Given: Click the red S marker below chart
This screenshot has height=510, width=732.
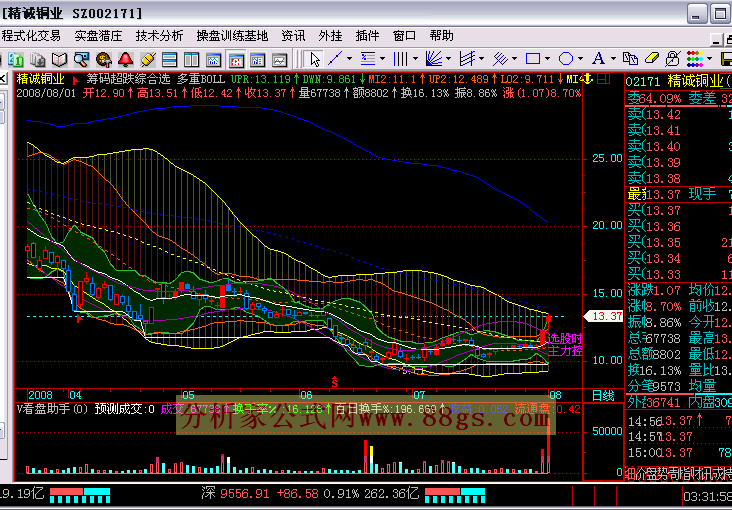Looking at the screenshot, I should pyautogui.click(x=335, y=382).
